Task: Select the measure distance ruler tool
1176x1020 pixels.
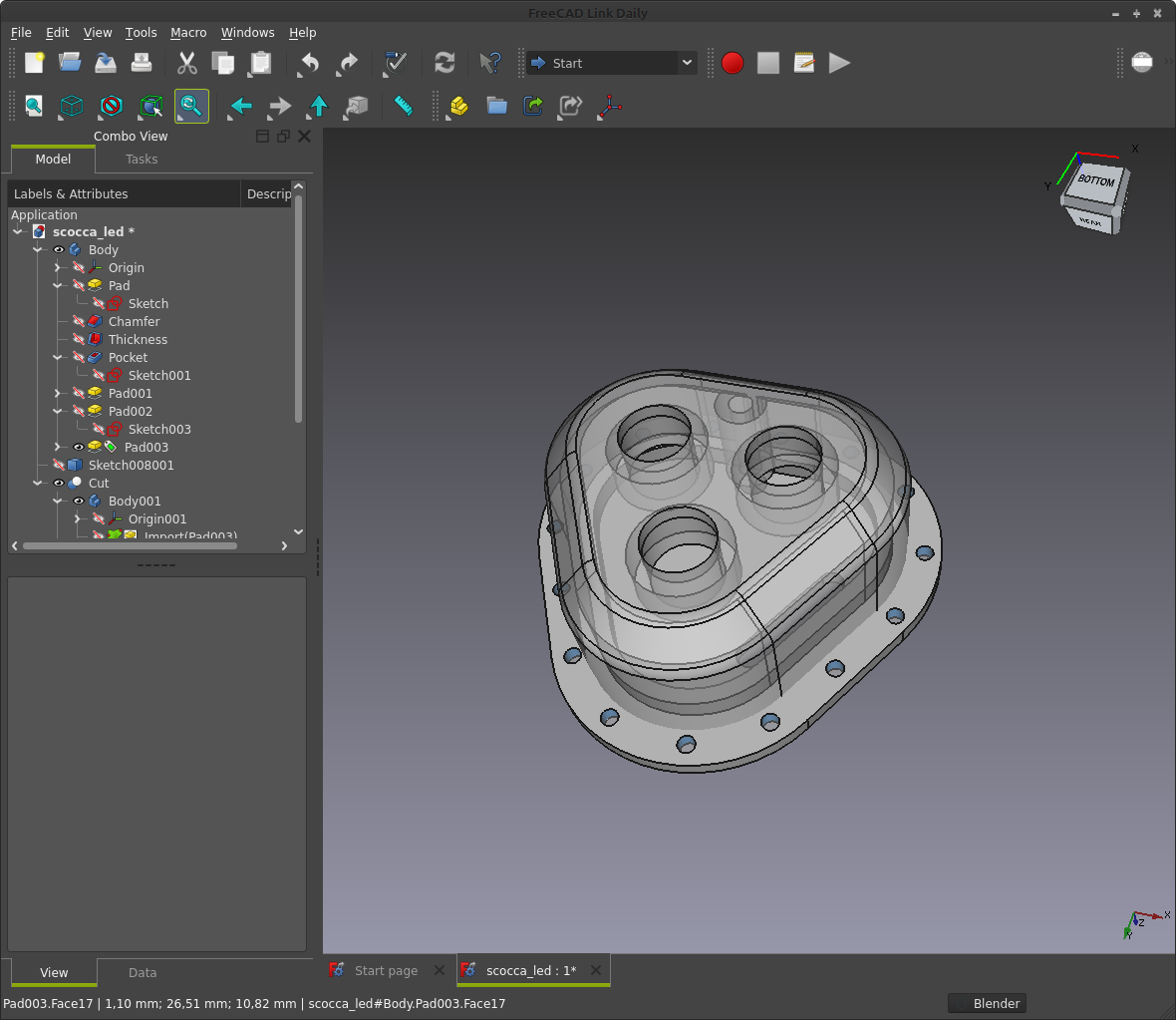Action: pos(404,107)
